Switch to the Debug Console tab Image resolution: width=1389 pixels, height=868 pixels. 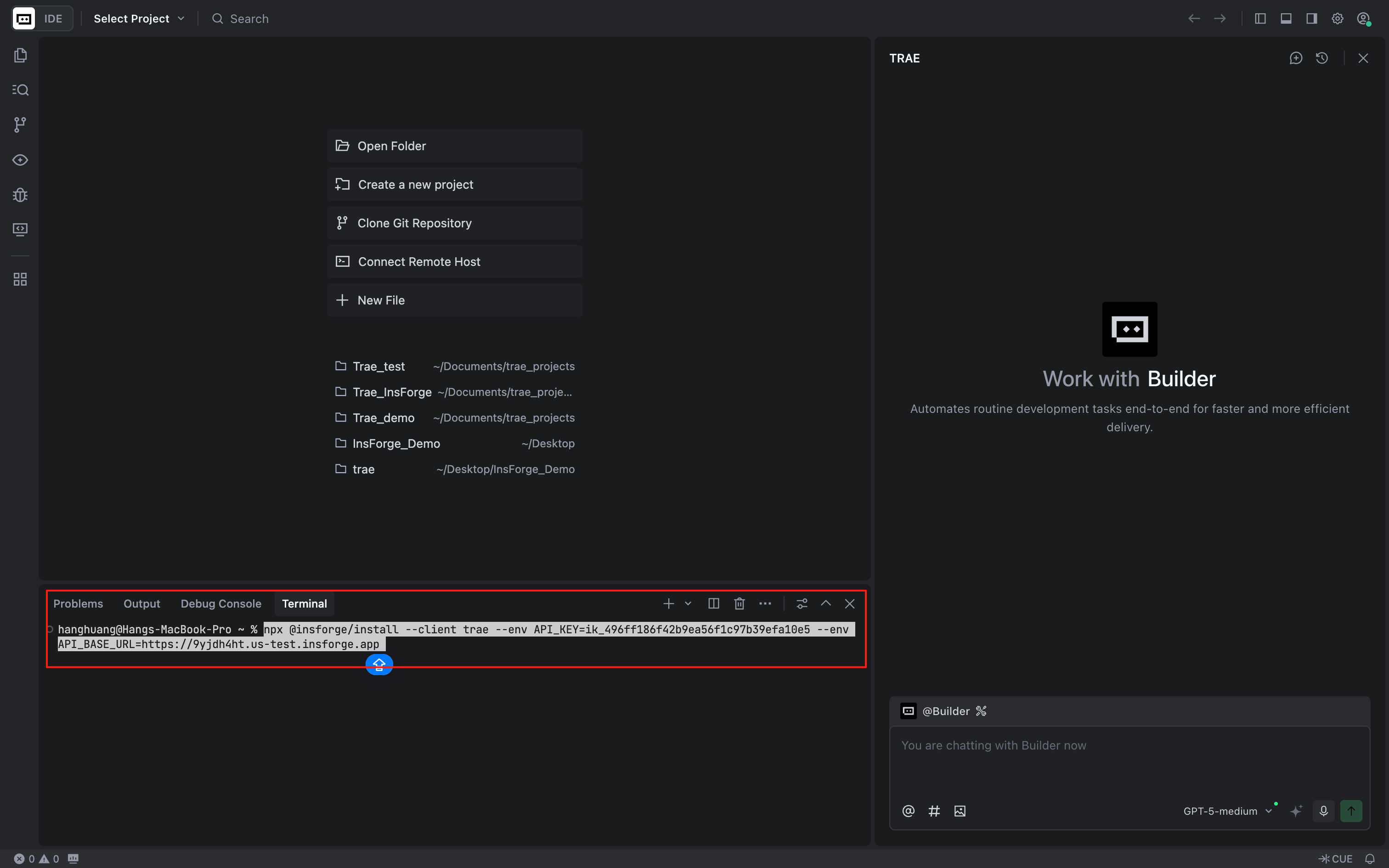[220, 603]
